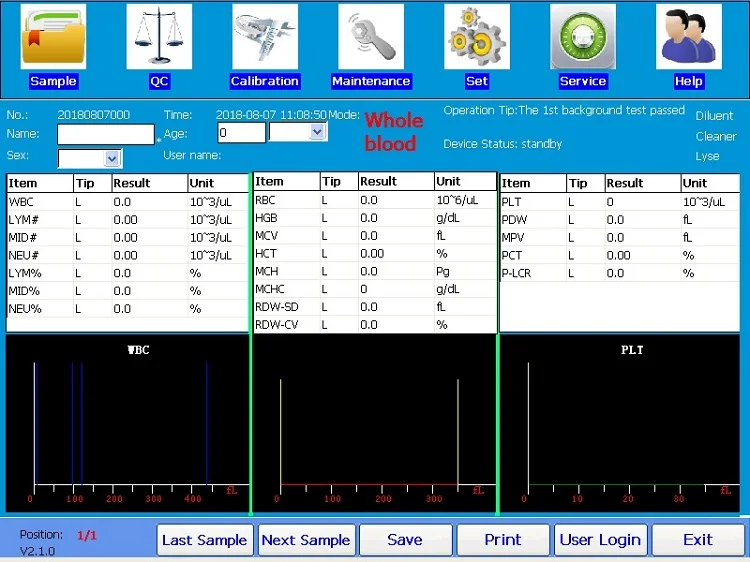Click the WBC histogram chart
This screenshot has width=750, height=562.
click(x=127, y=424)
